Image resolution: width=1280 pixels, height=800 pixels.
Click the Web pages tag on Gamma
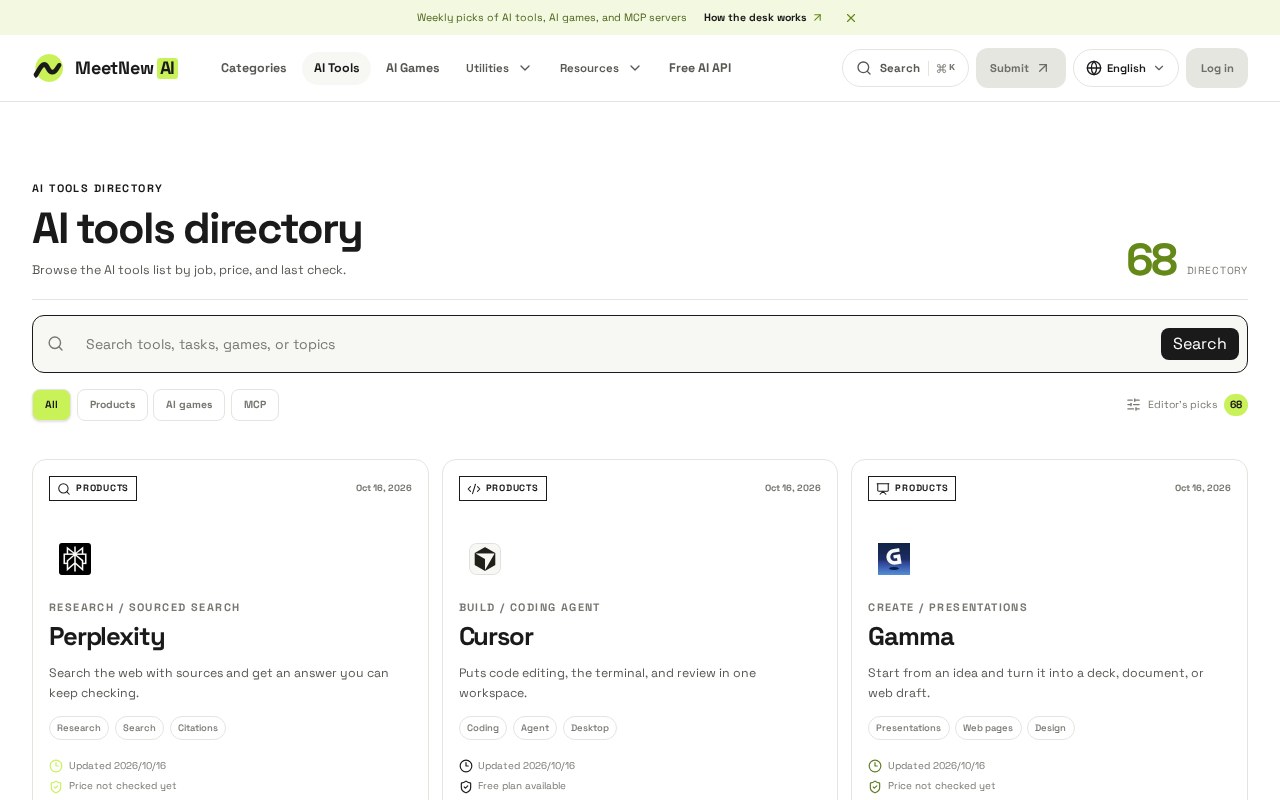pos(988,728)
